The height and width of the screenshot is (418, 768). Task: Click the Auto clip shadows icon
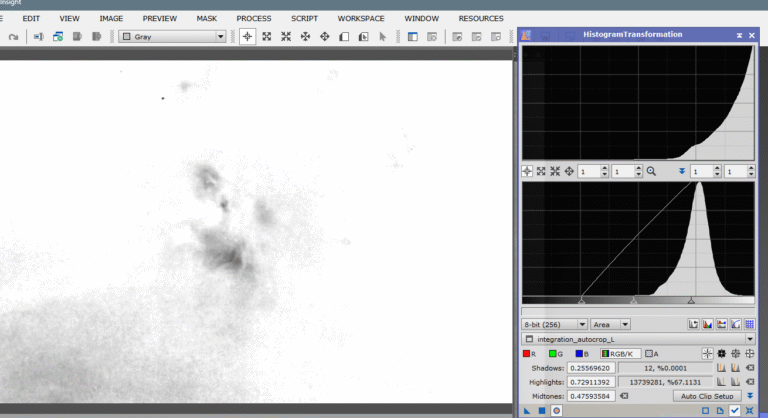coord(735,368)
